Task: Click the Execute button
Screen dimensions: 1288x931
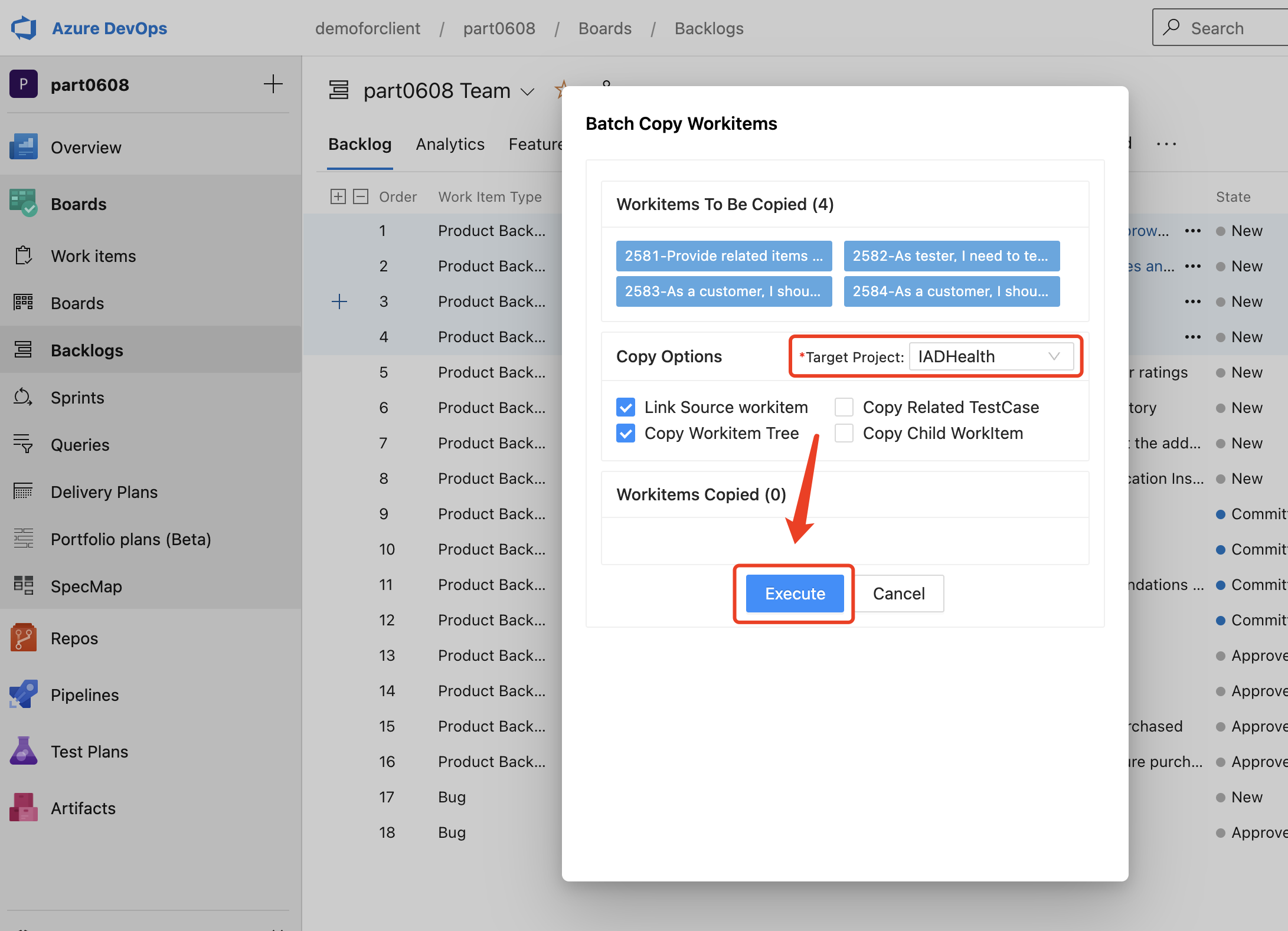Action: (x=794, y=594)
